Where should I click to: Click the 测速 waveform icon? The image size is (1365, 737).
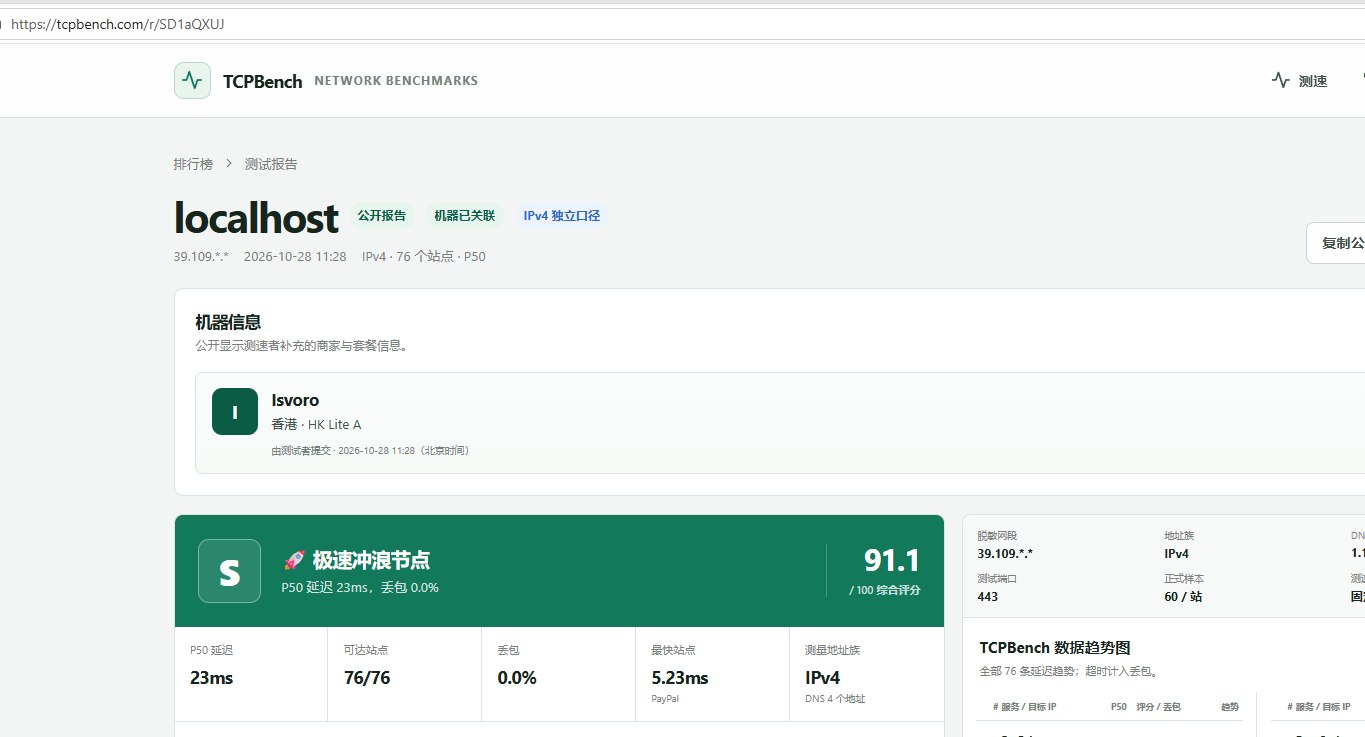(1280, 80)
